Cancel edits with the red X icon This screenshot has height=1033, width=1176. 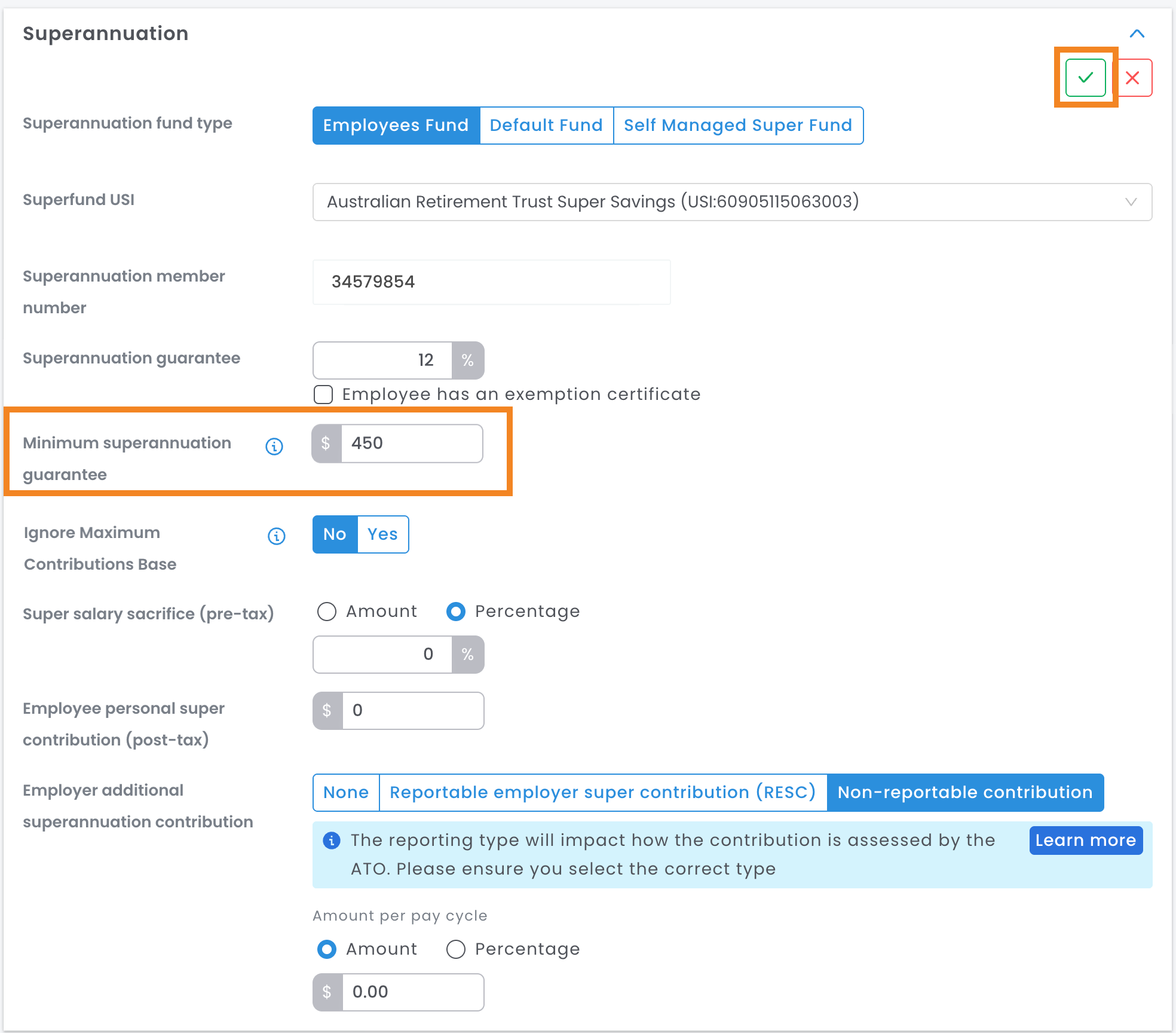[x=1132, y=78]
